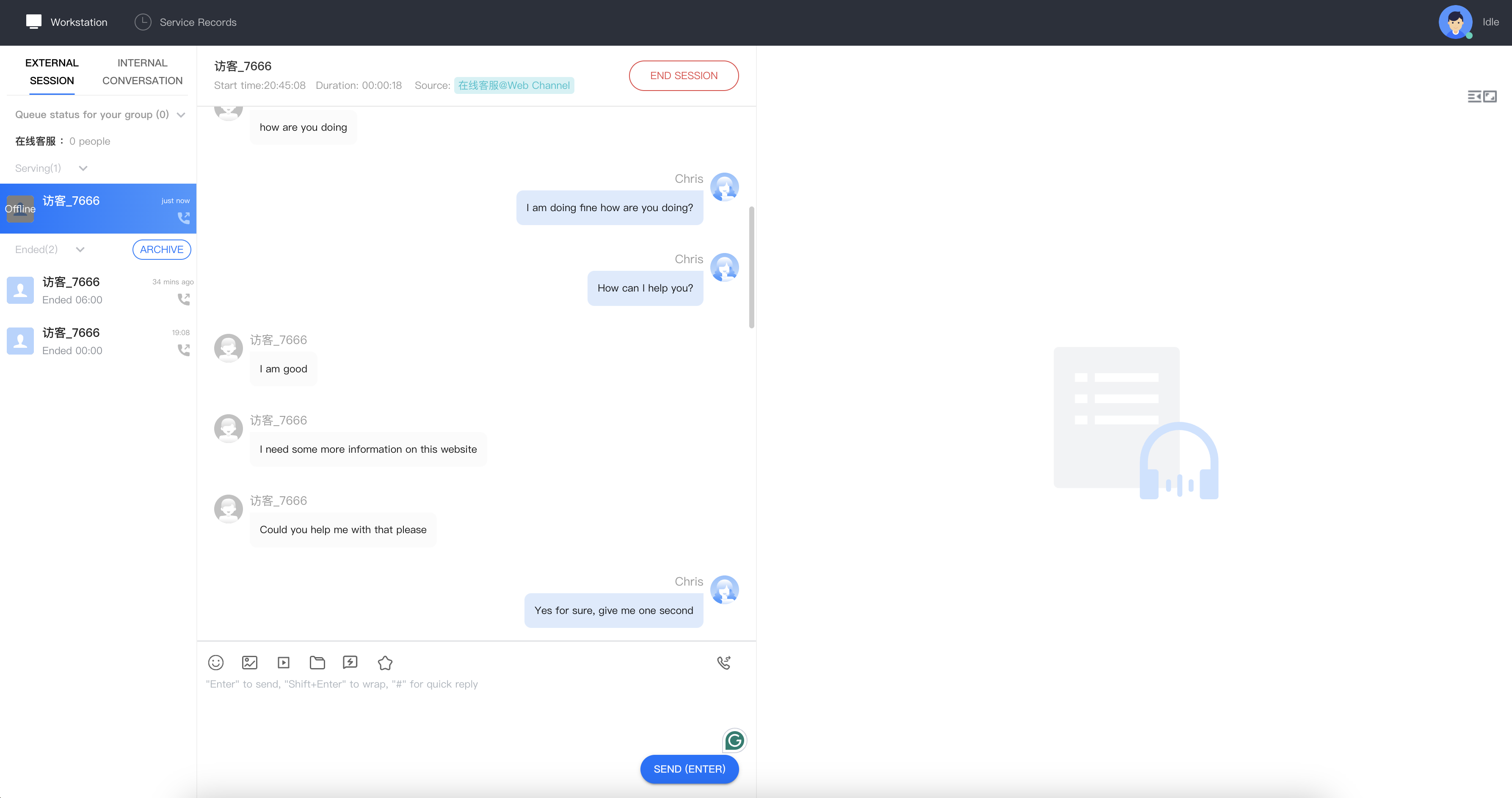Open the emoji picker in the chat toolbar
Viewport: 1512px width, 798px height.
click(x=216, y=663)
